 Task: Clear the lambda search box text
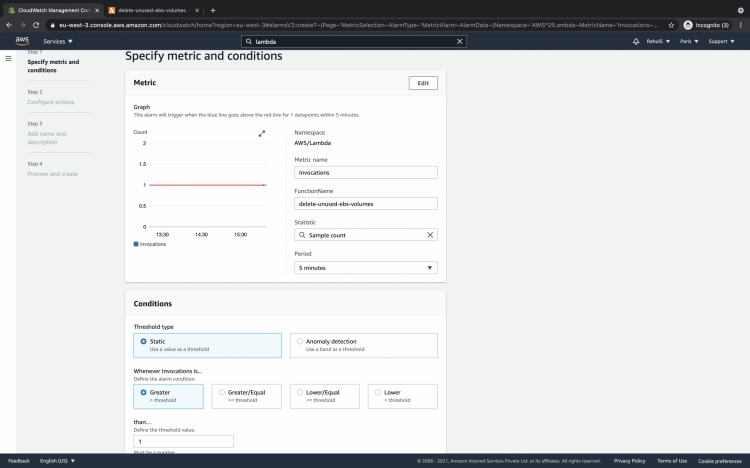460,42
